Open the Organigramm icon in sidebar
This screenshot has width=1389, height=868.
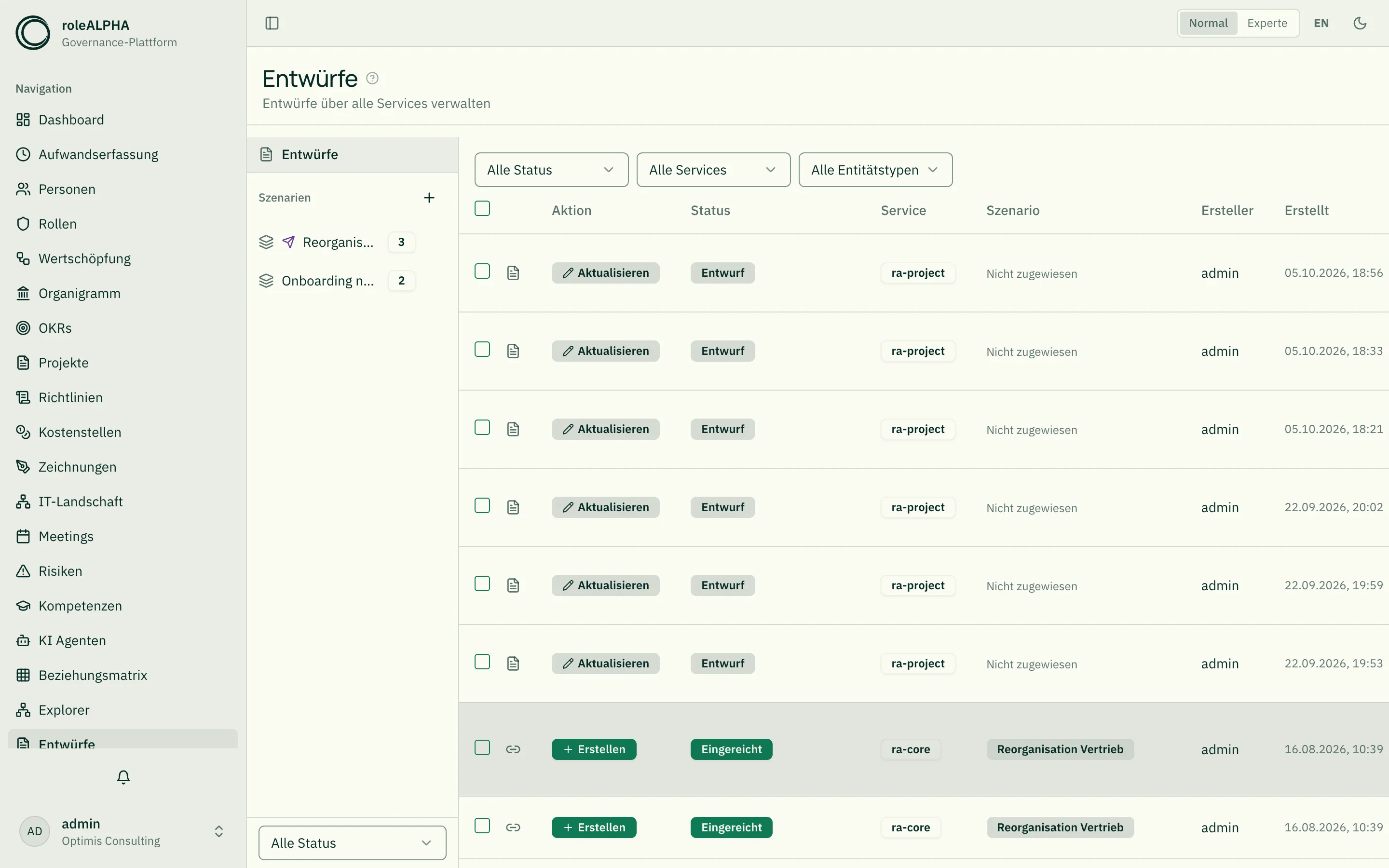click(x=23, y=293)
